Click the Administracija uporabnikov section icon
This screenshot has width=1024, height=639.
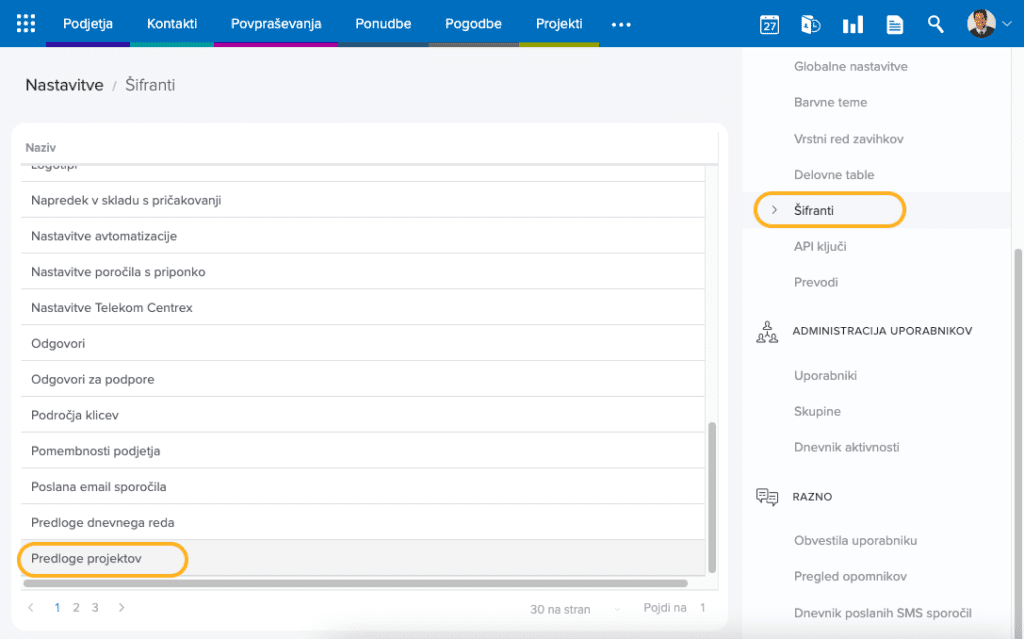point(767,332)
